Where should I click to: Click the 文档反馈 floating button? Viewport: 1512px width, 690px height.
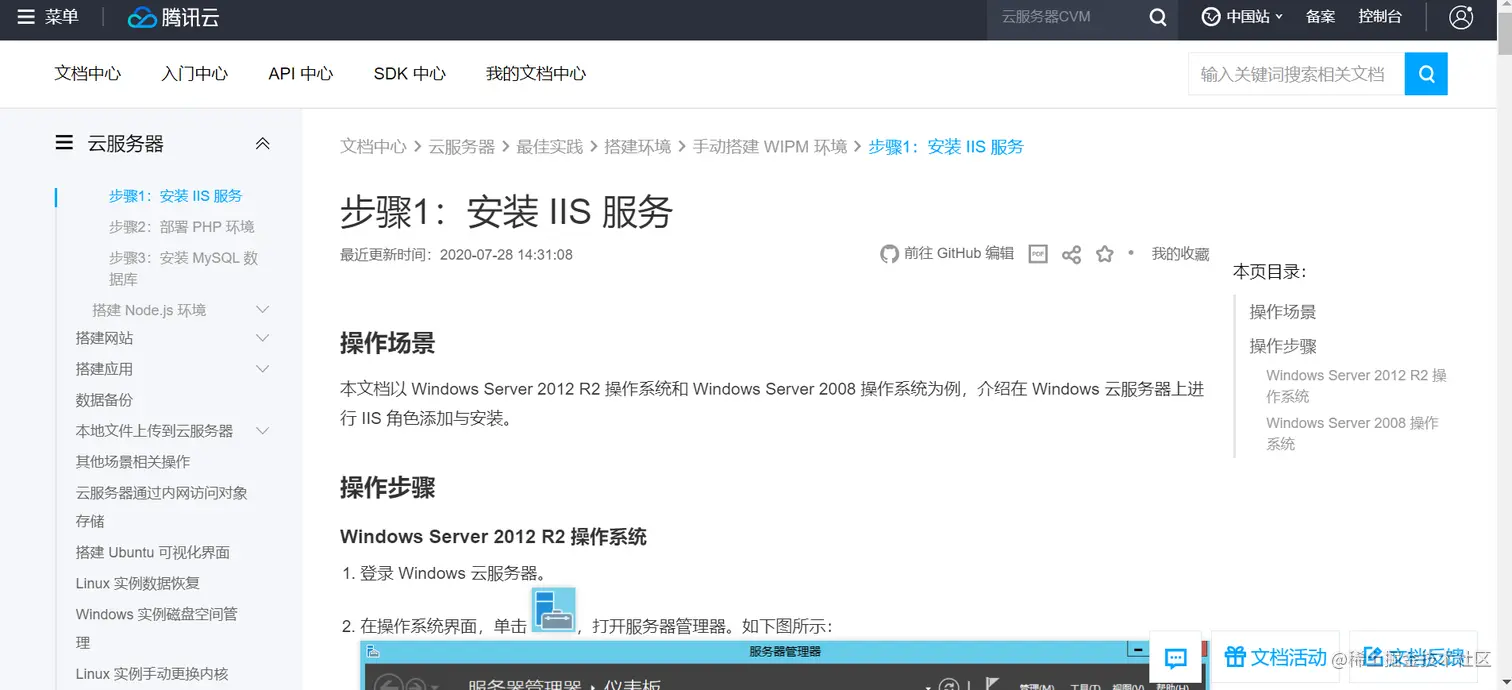coord(1413,658)
